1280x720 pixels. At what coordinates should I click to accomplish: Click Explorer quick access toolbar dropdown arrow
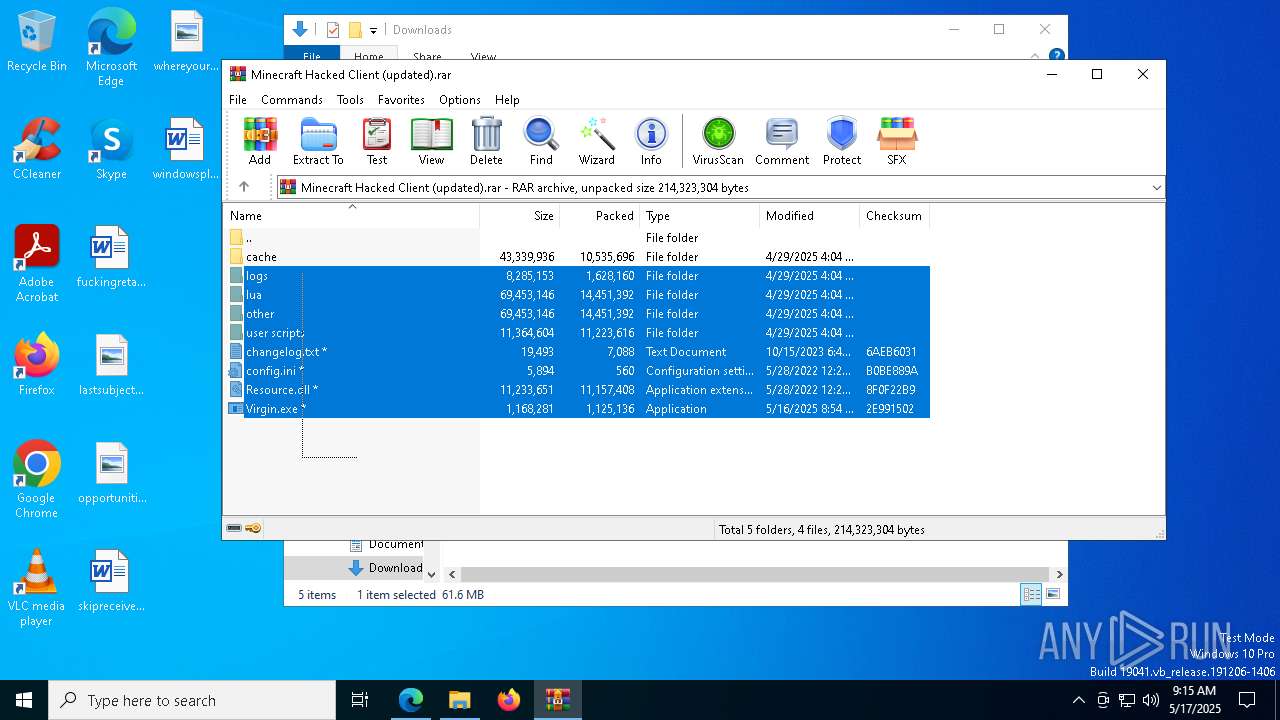point(373,30)
